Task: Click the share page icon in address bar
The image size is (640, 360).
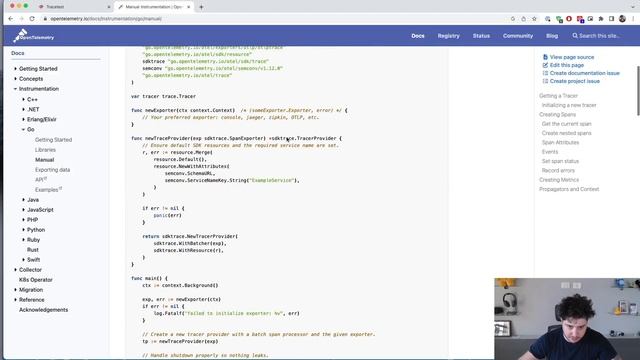Action: coord(524,19)
